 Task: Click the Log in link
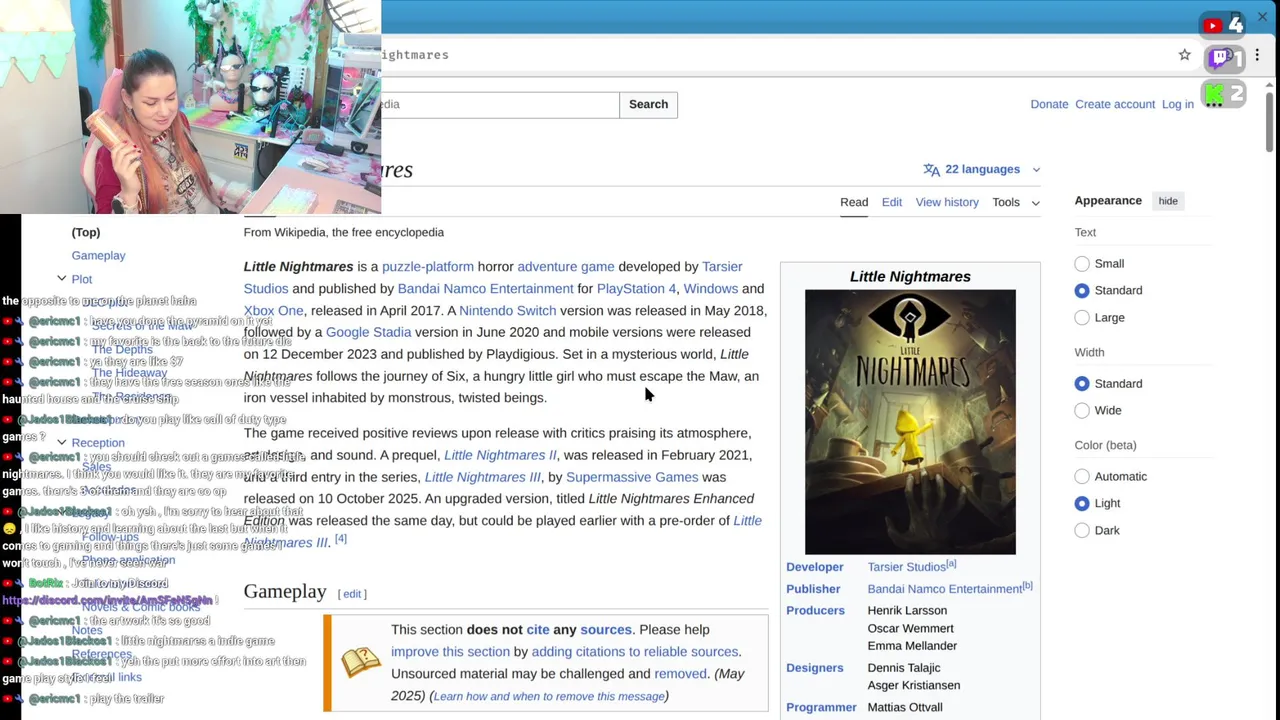pyautogui.click(x=1178, y=104)
